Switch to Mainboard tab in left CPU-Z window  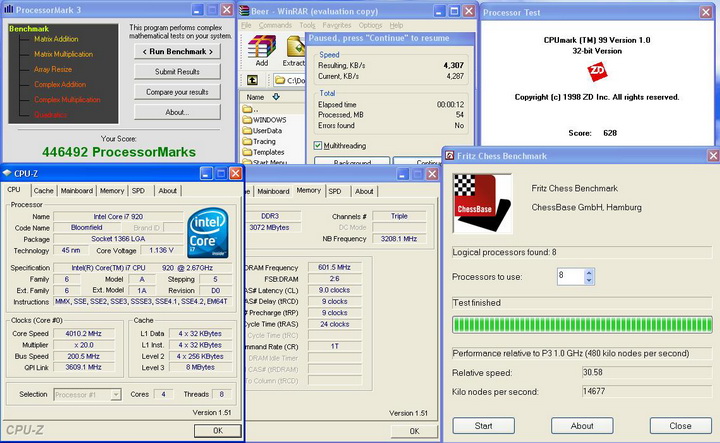coord(77,191)
